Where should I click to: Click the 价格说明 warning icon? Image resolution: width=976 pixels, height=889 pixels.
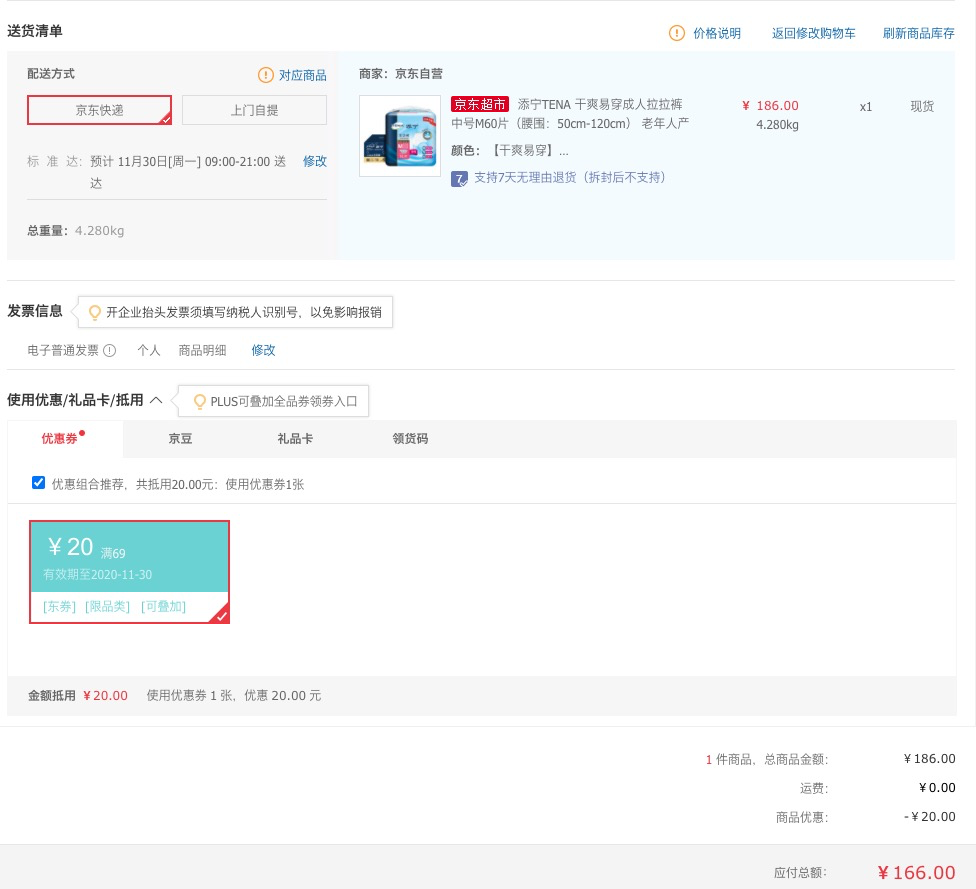tap(677, 33)
